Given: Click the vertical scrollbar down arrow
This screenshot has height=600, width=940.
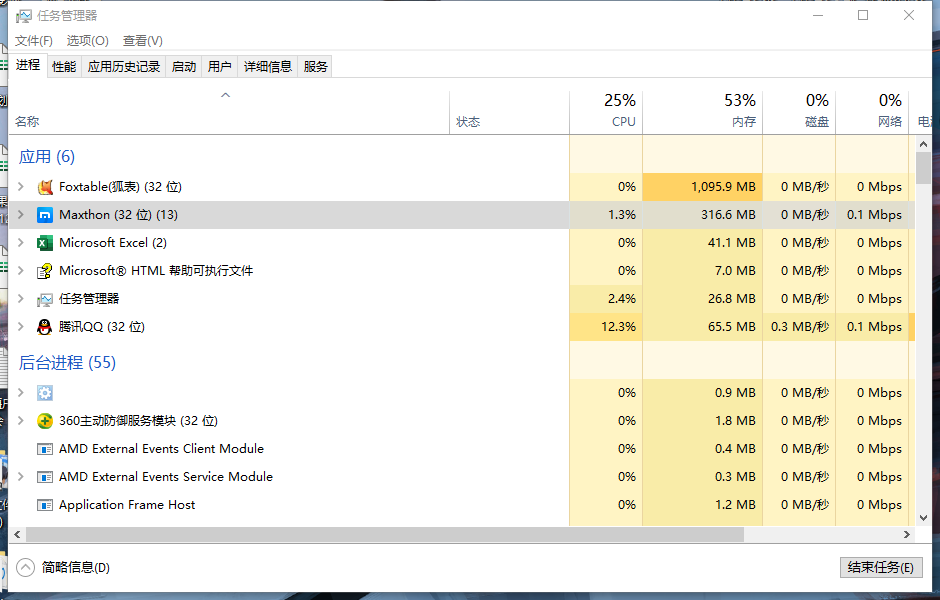Looking at the screenshot, I should click(x=923, y=518).
